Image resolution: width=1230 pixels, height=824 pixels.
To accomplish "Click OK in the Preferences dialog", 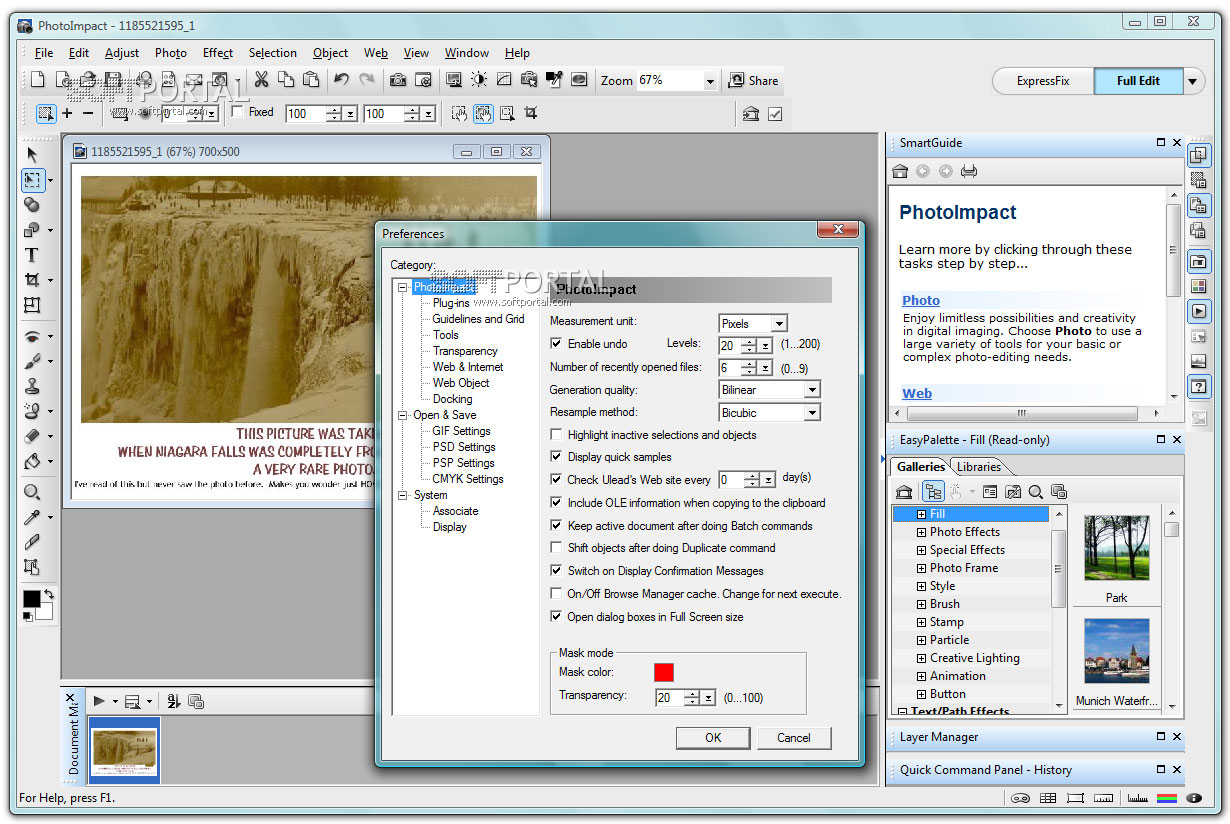I will (x=712, y=738).
